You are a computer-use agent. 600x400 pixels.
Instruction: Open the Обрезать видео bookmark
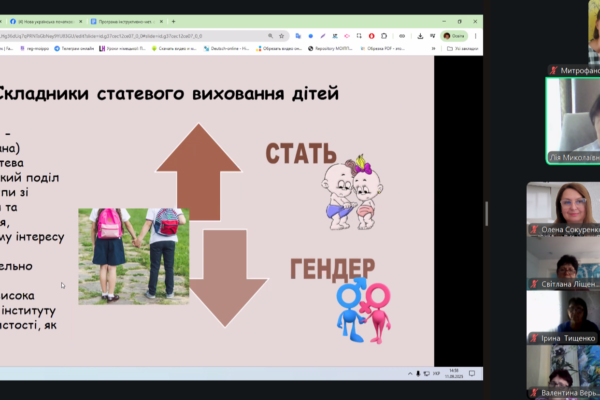[279, 49]
